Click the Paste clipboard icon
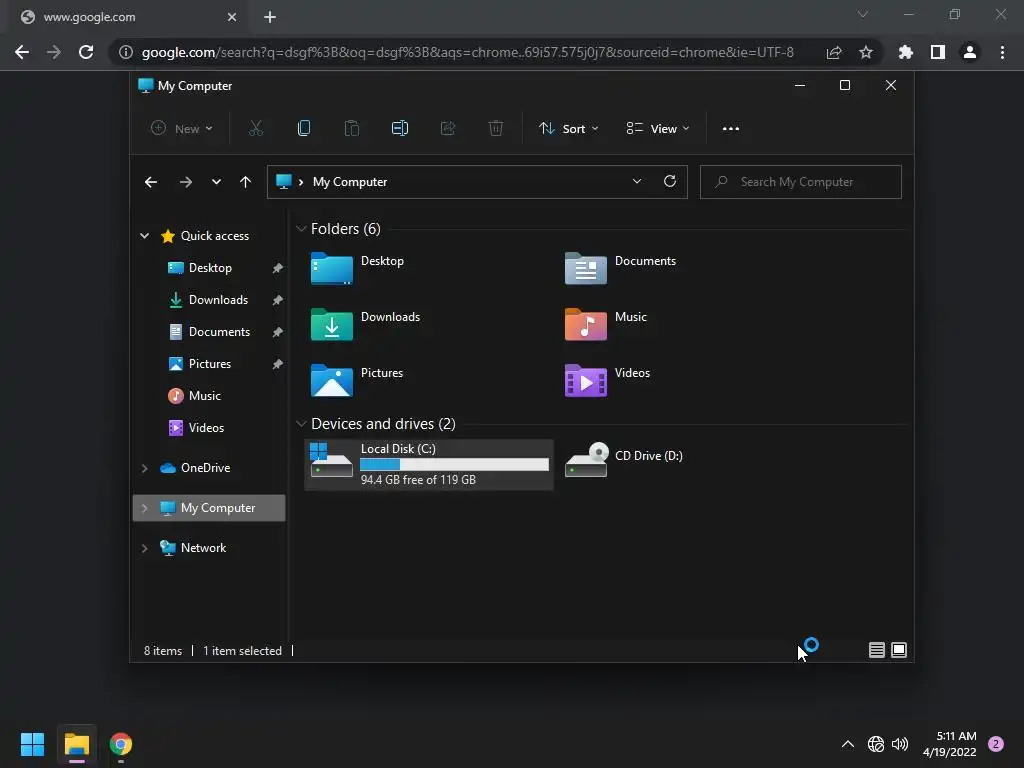Viewport: 1024px width, 768px height. point(352,129)
